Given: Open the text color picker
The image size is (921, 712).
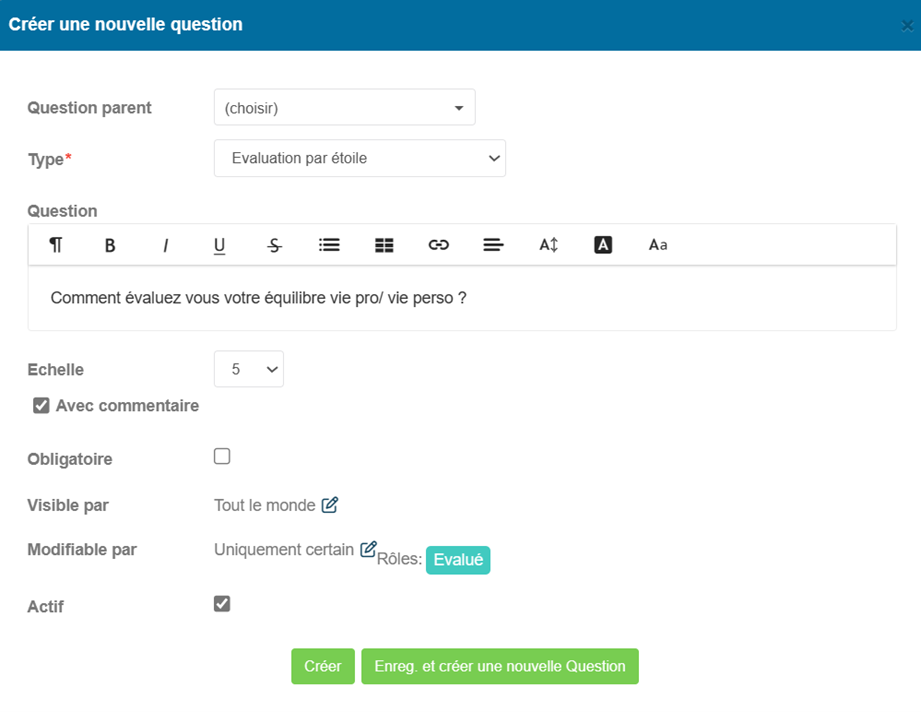Looking at the screenshot, I should click(x=603, y=245).
